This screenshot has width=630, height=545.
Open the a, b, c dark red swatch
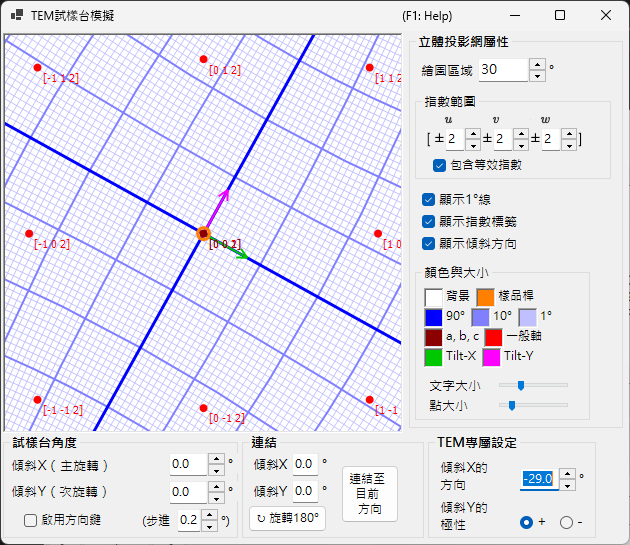point(434,337)
